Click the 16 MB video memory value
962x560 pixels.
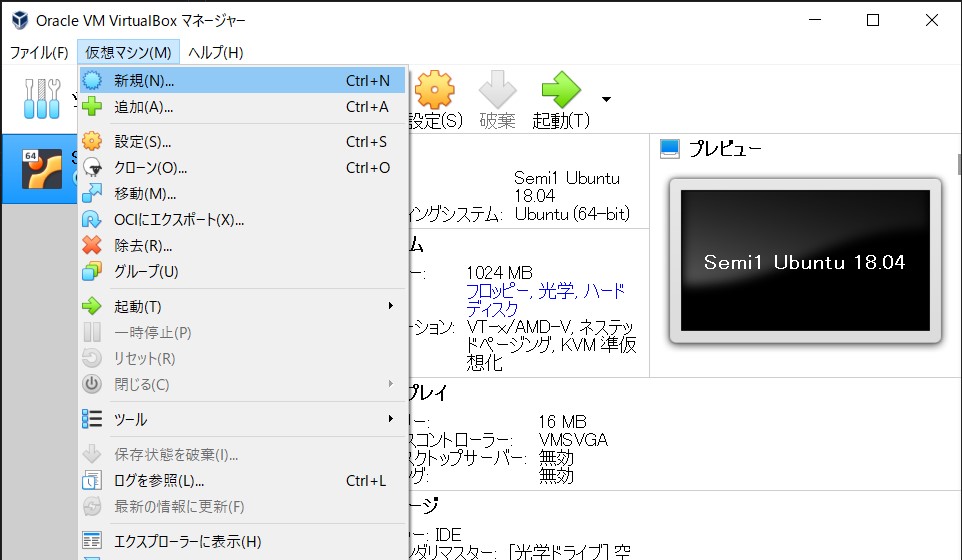[562, 421]
